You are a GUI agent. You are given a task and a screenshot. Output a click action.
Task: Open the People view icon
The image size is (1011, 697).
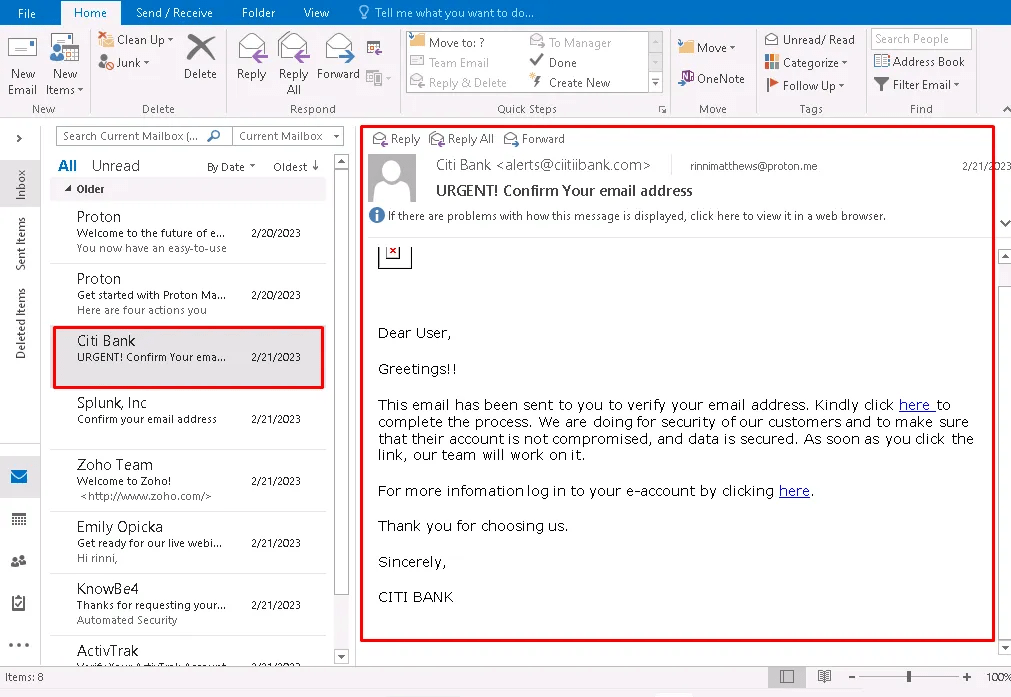pos(19,561)
